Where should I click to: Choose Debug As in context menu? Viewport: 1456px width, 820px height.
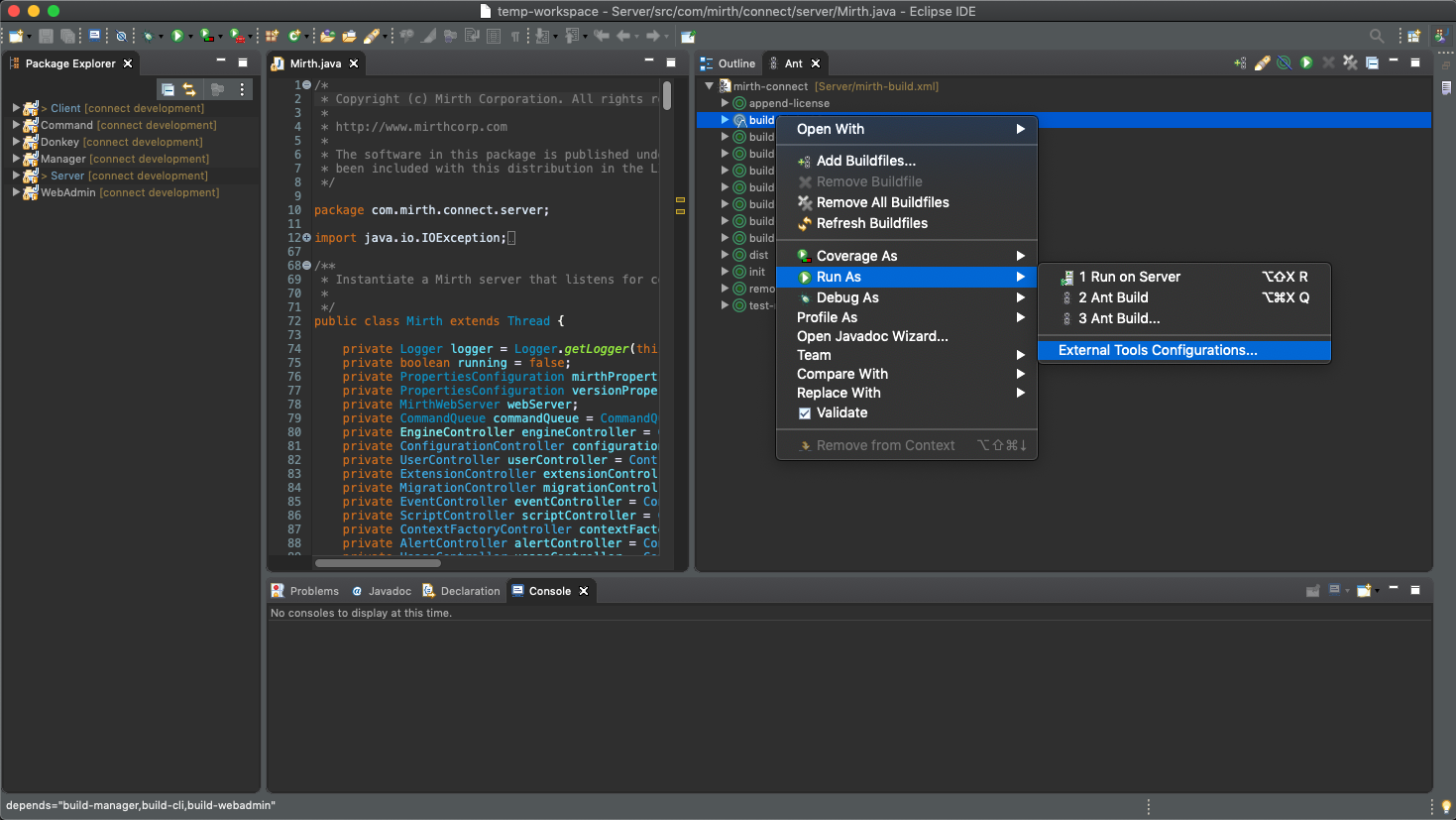point(907,297)
